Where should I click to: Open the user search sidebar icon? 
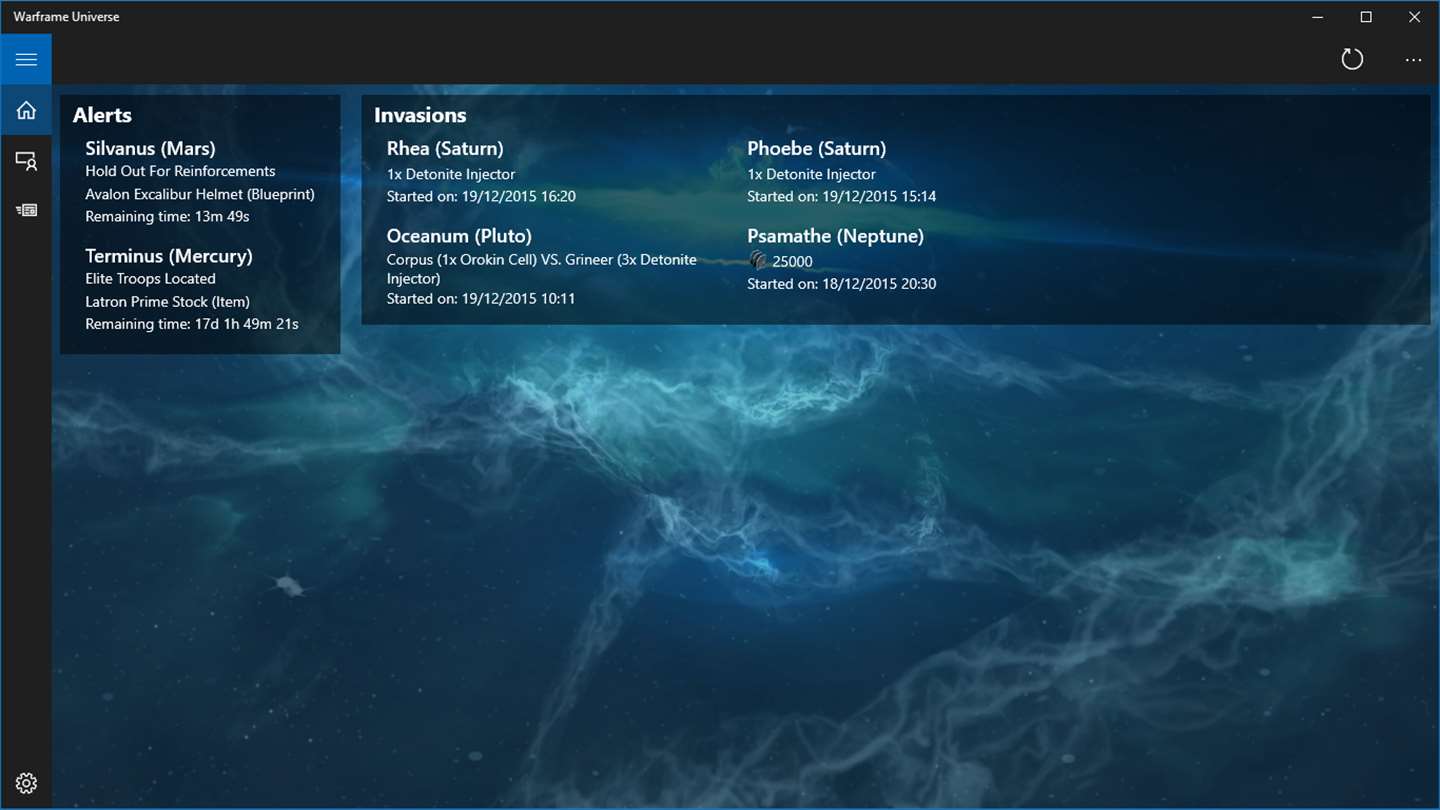[x=26, y=160]
